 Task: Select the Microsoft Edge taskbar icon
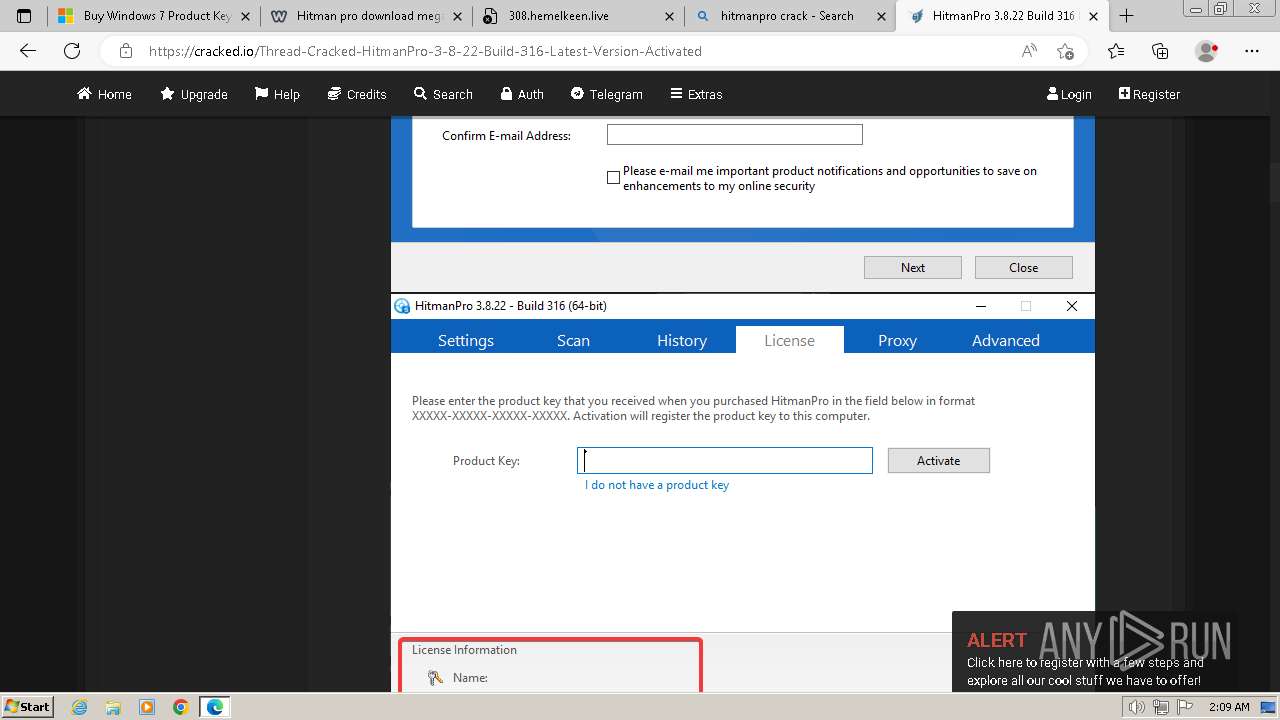pos(215,707)
